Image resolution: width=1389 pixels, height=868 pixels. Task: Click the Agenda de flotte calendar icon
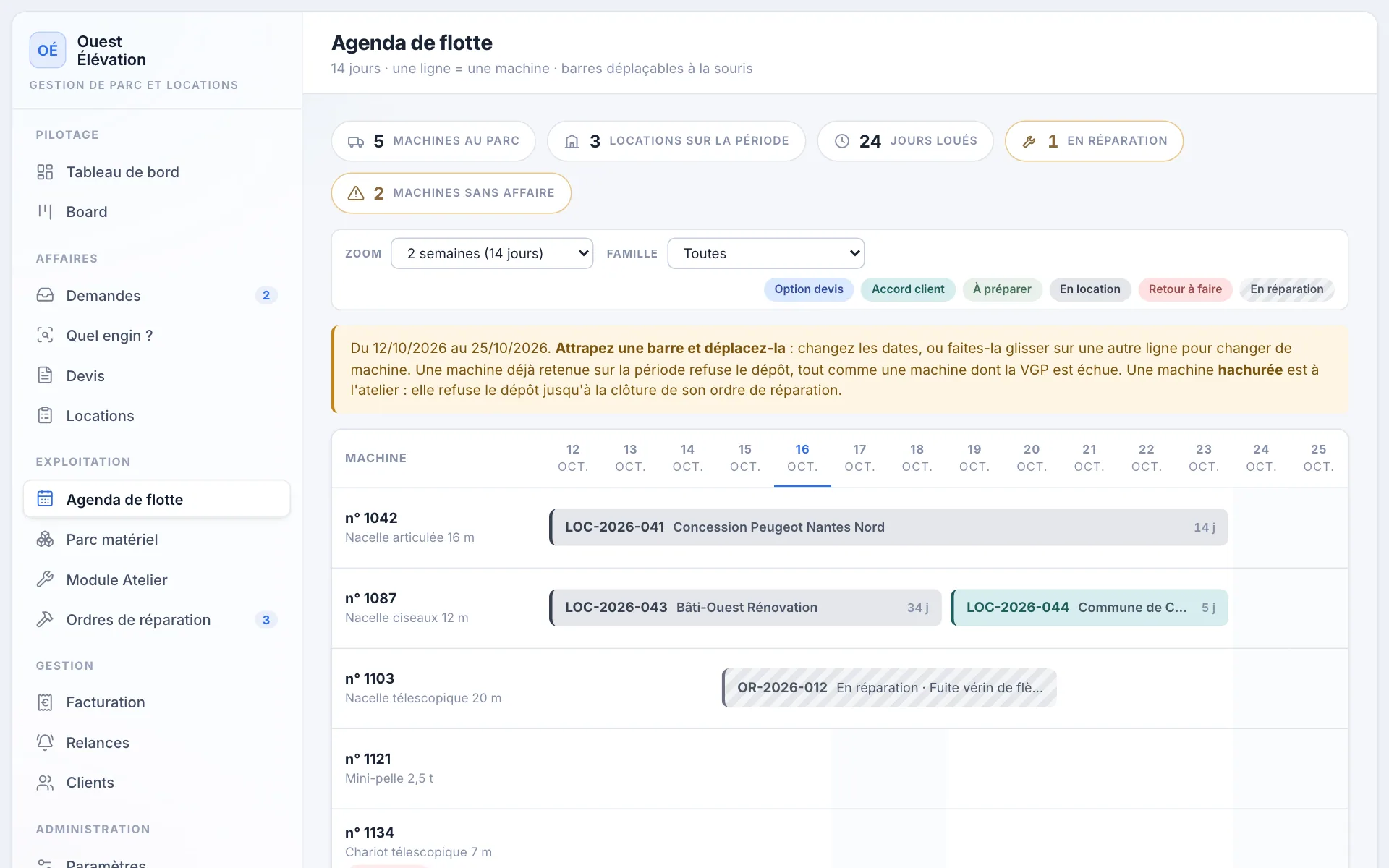point(45,499)
